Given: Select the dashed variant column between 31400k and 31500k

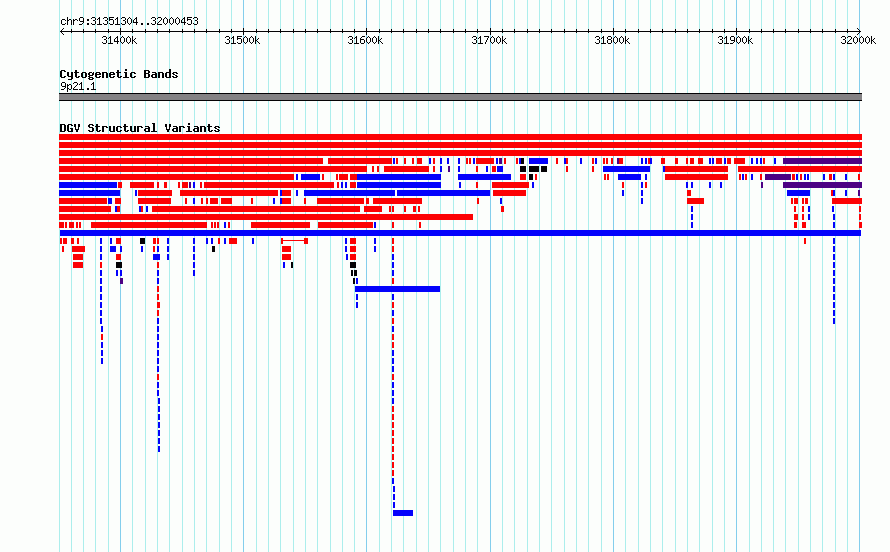Looking at the screenshot, I should coord(158,345).
